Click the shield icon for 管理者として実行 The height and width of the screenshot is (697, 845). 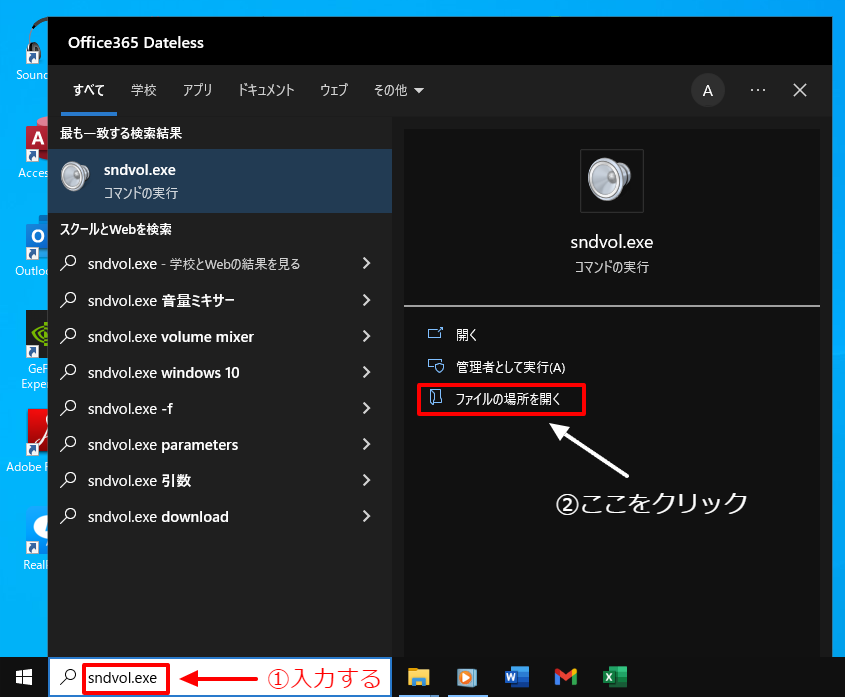tap(435, 366)
